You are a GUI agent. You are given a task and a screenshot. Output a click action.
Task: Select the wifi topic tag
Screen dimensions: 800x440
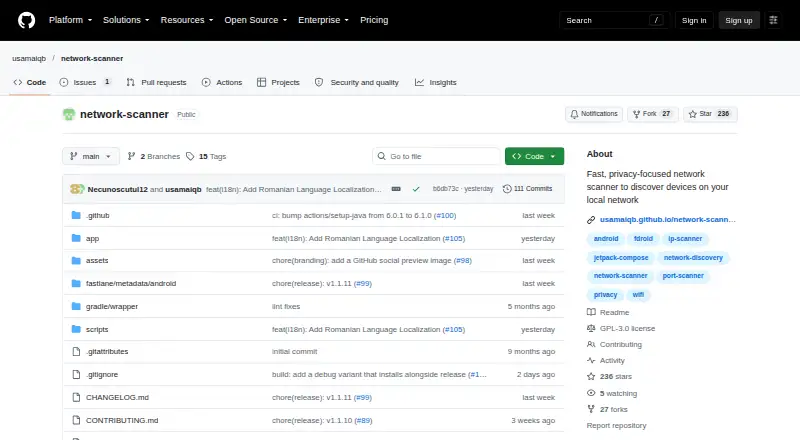coord(638,295)
